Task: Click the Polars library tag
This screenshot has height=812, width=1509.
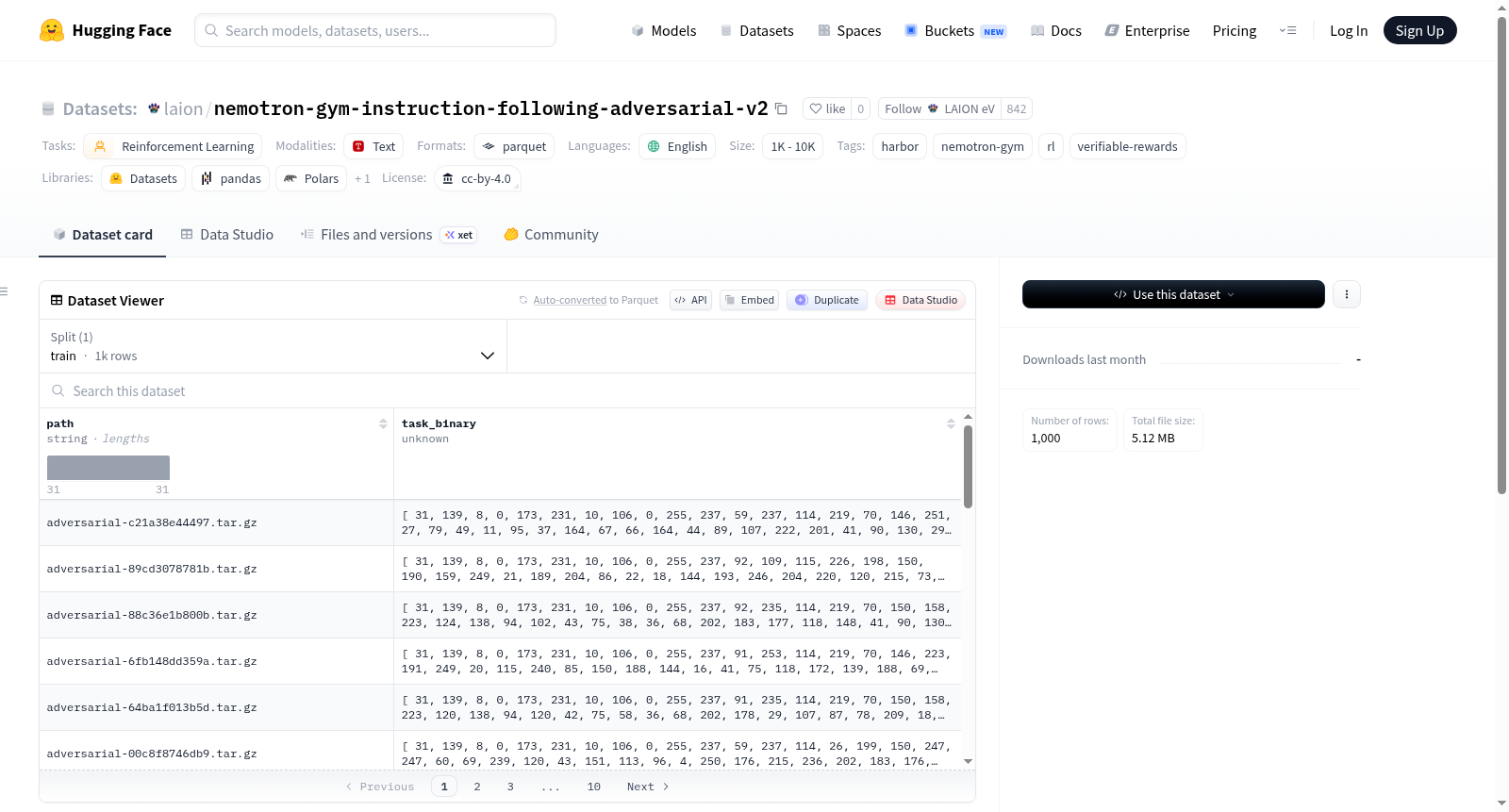Action: coord(311,178)
